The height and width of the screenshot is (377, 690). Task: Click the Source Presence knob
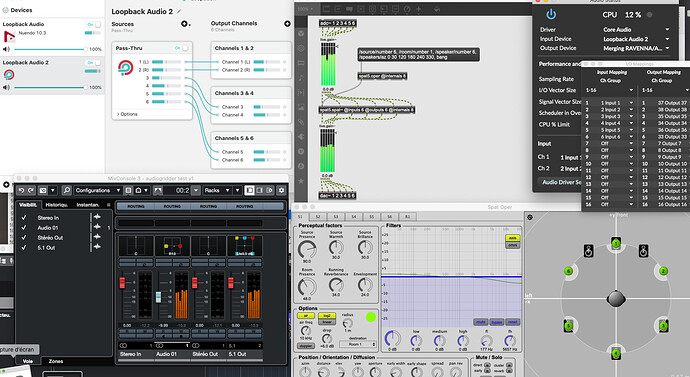tap(307, 250)
